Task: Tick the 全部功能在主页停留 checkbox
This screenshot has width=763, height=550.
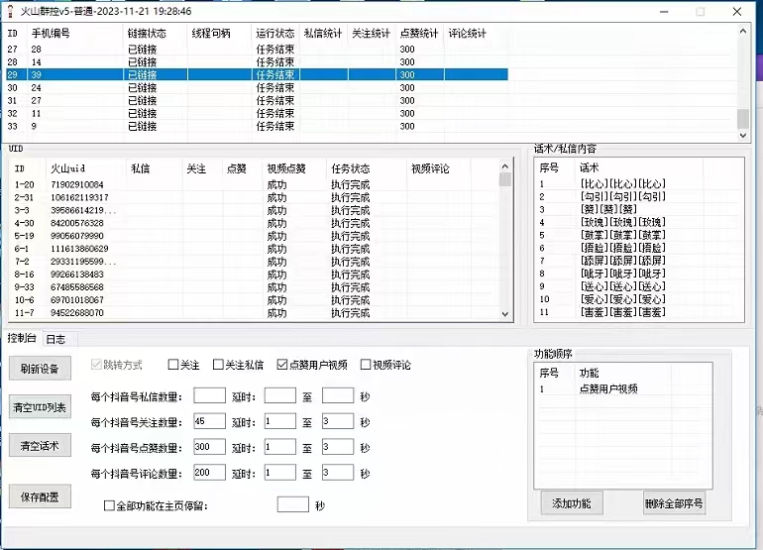Action: pyautogui.click(x=109, y=506)
